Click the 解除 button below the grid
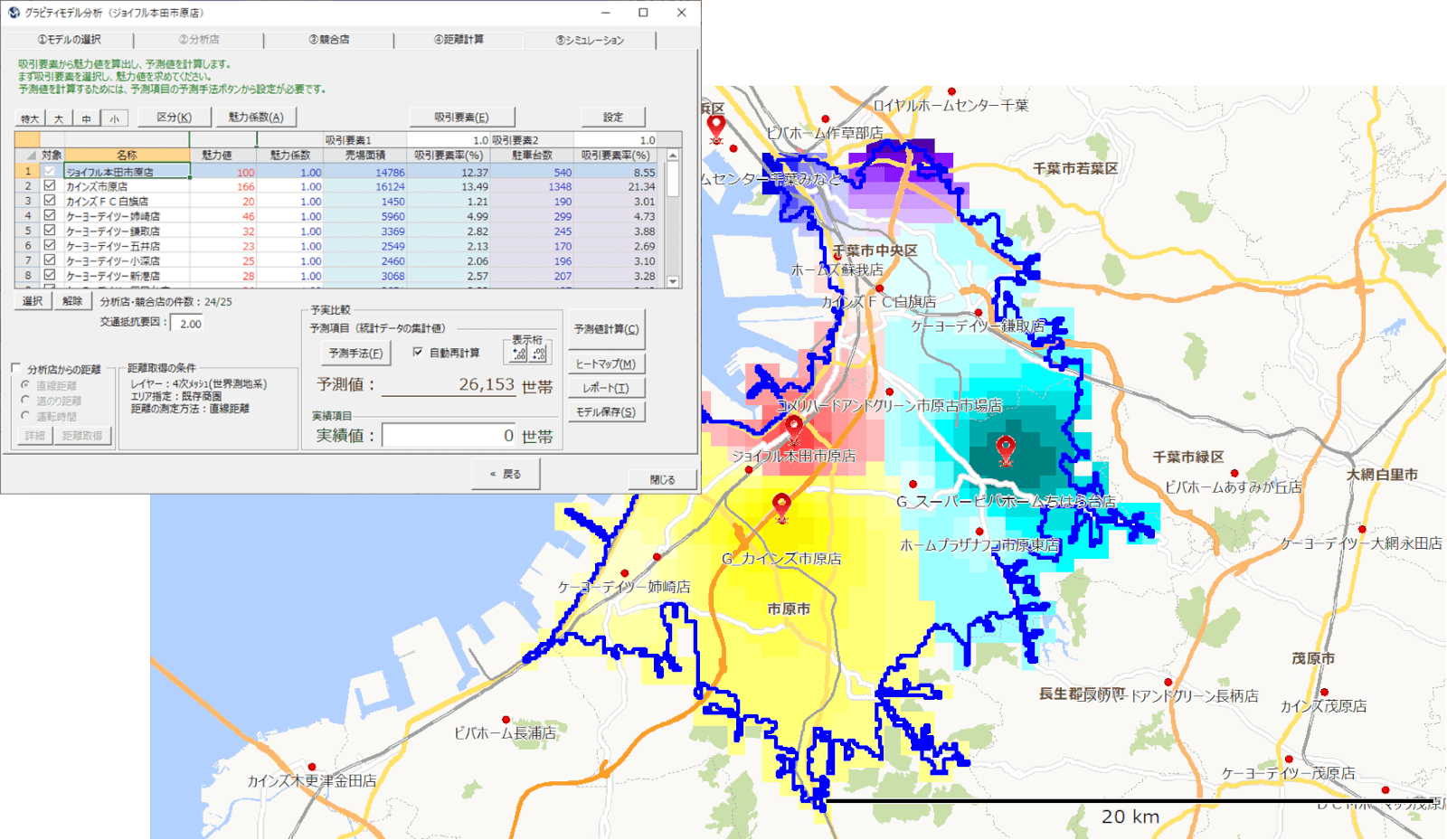1447x840 pixels. coord(72,301)
